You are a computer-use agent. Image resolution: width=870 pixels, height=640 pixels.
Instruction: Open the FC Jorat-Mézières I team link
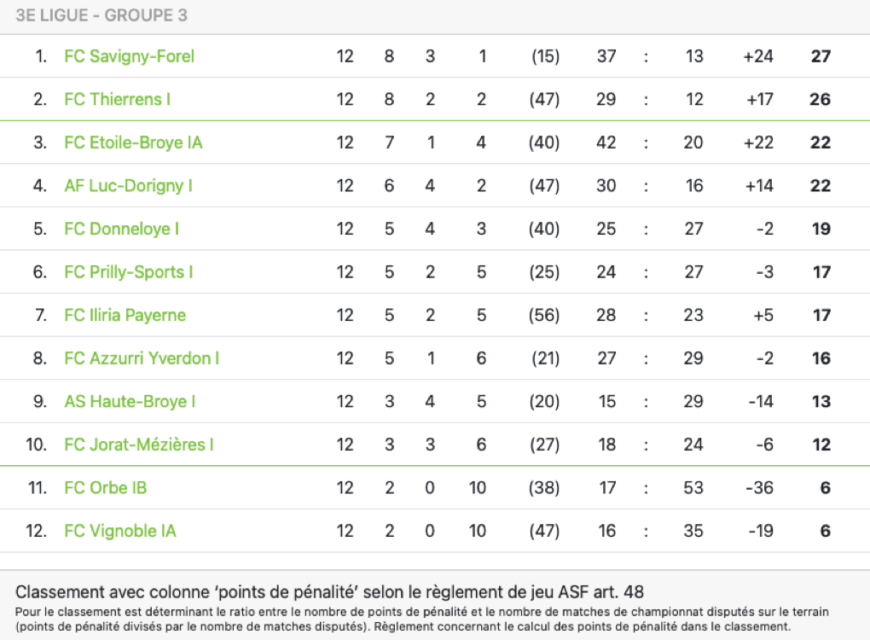click(139, 445)
